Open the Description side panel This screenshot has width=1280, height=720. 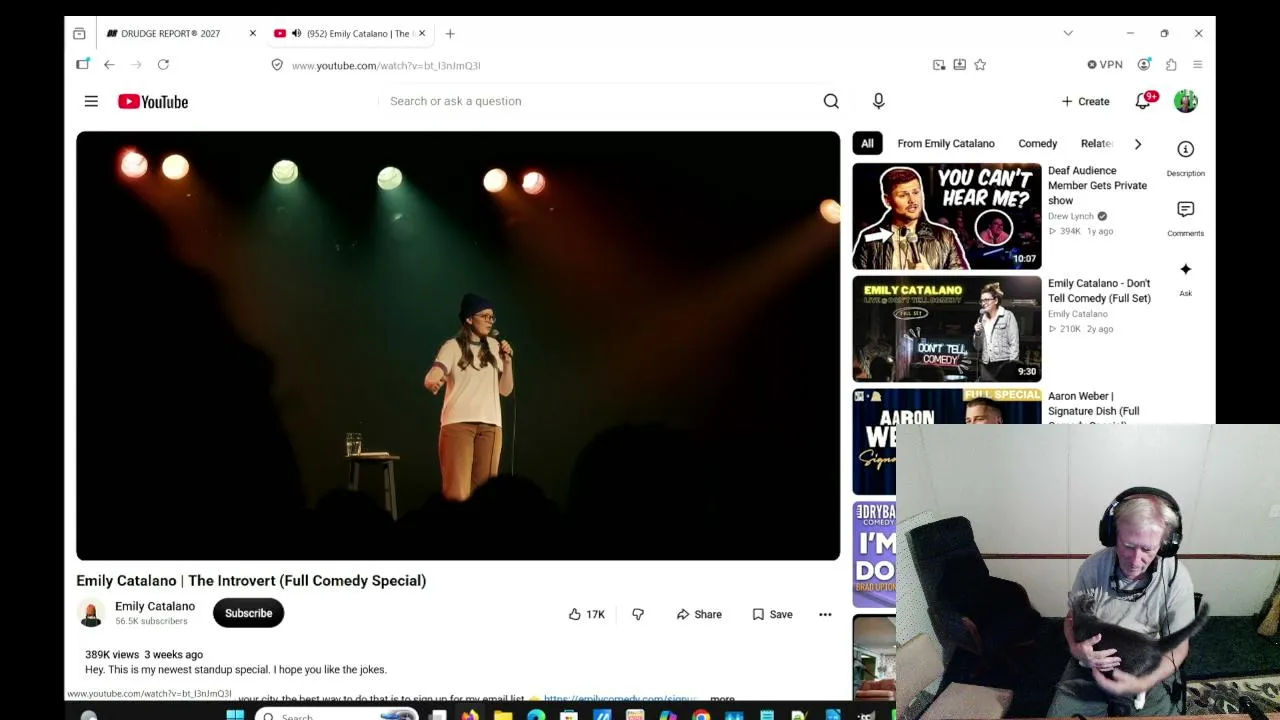(x=1185, y=157)
